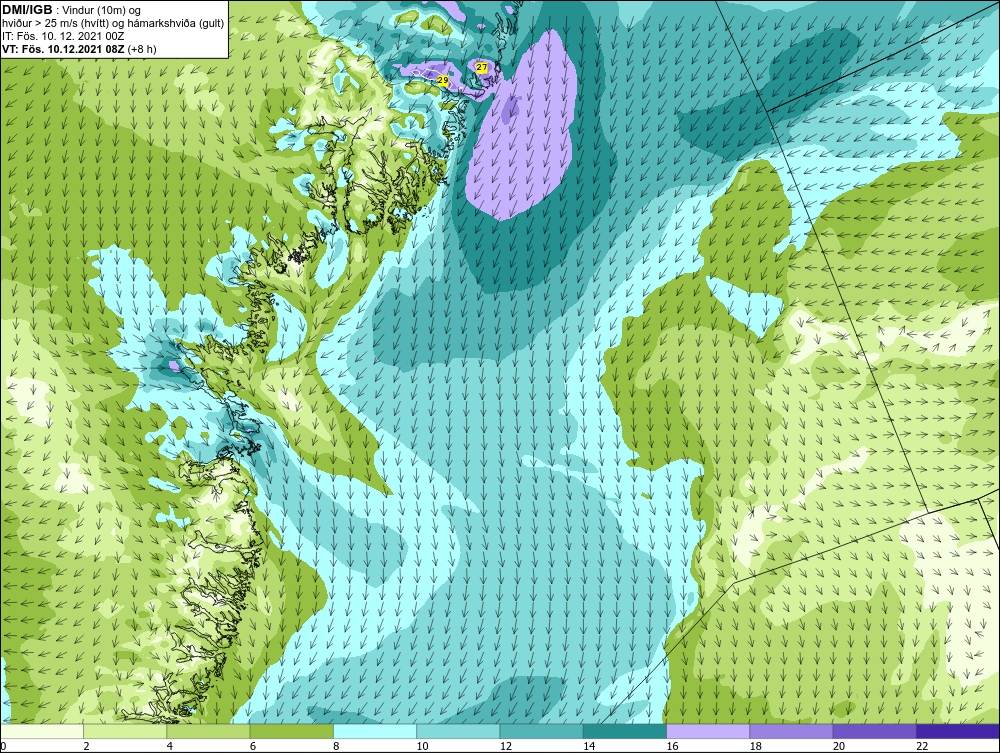Viewport: 1000px width, 753px height.
Task: Click the legend scale value '18'
Action: tap(756, 747)
